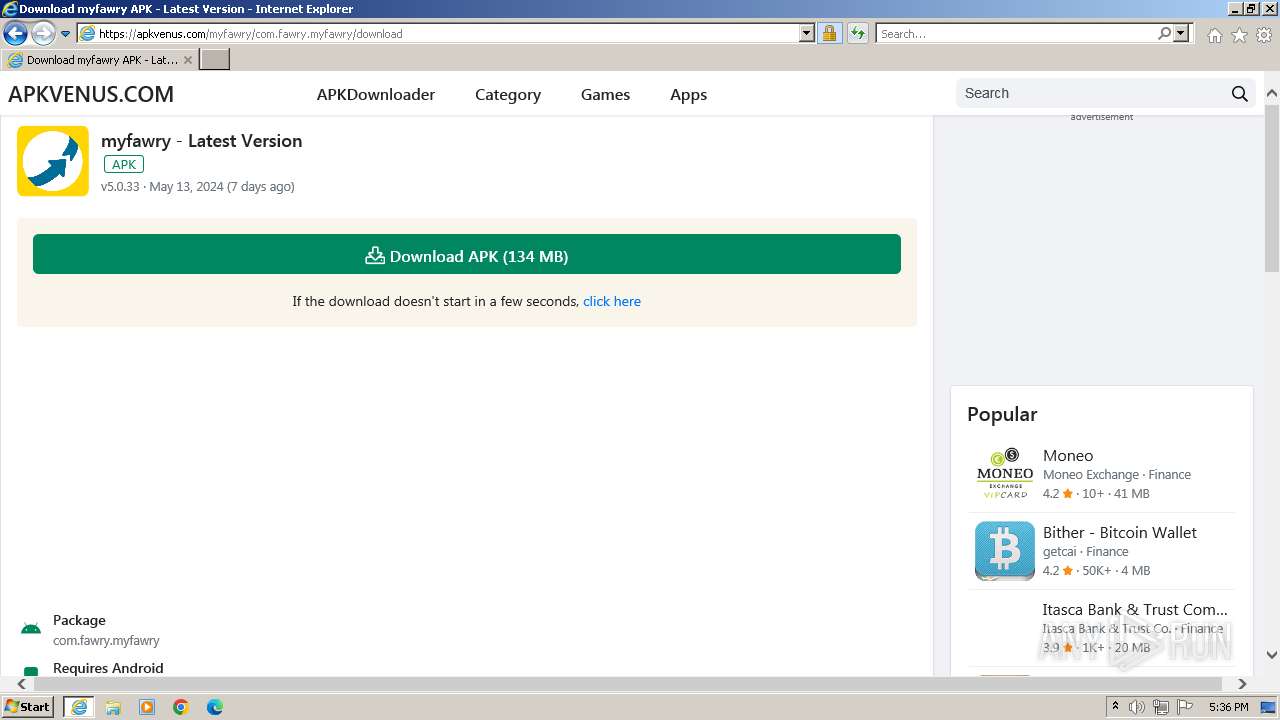Click the myfawry app icon

coord(53,161)
